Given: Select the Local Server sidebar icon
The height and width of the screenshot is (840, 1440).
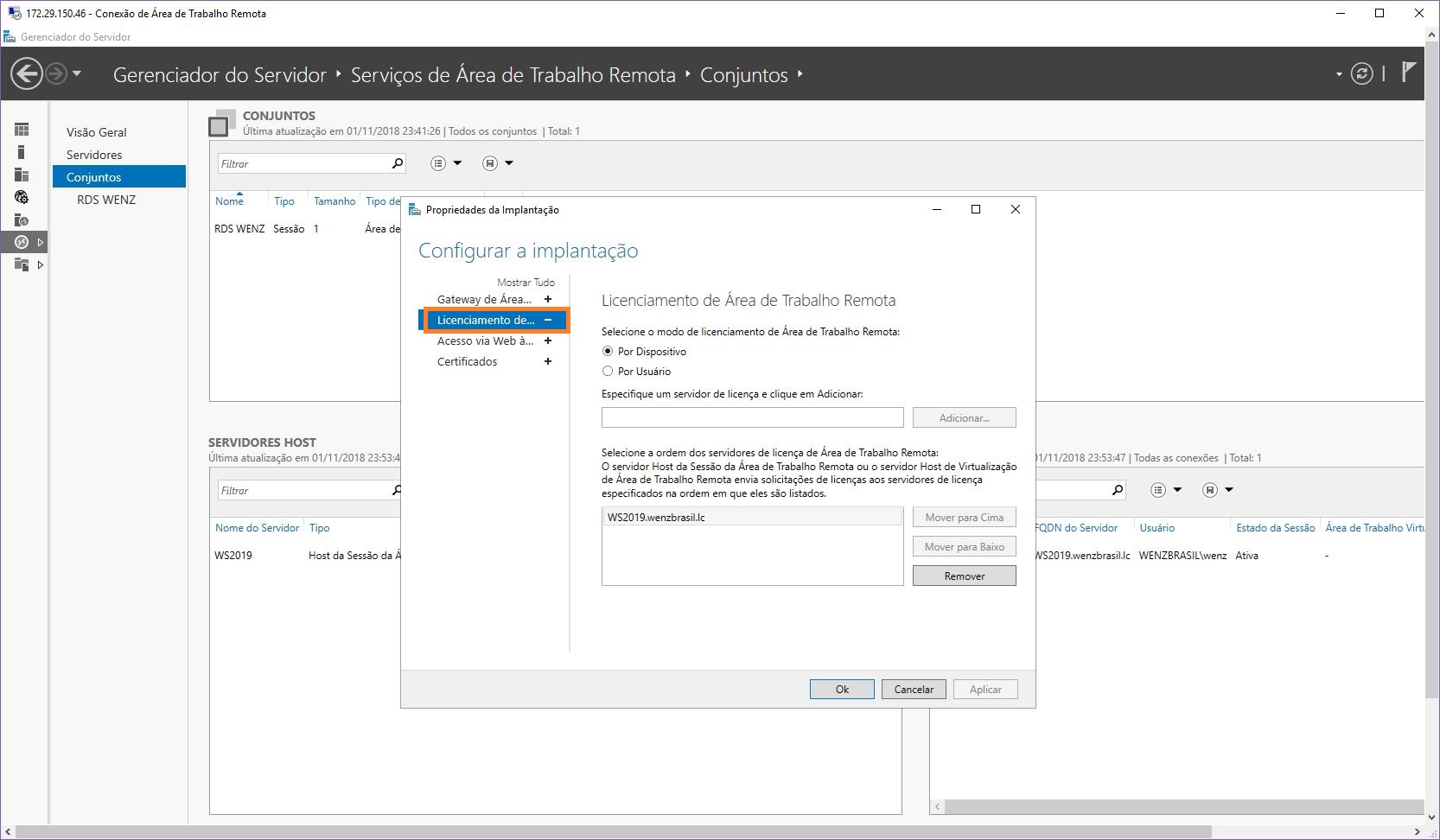Looking at the screenshot, I should tap(22, 152).
